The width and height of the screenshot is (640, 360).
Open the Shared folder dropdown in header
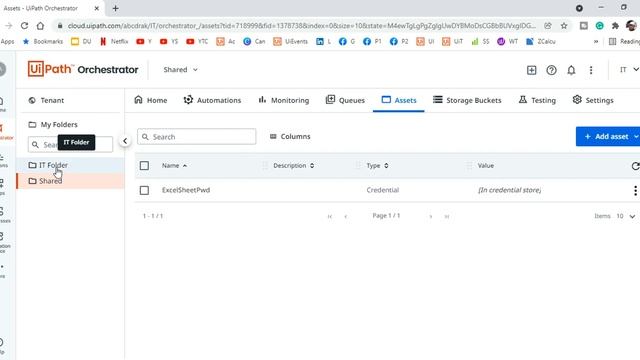(x=180, y=70)
